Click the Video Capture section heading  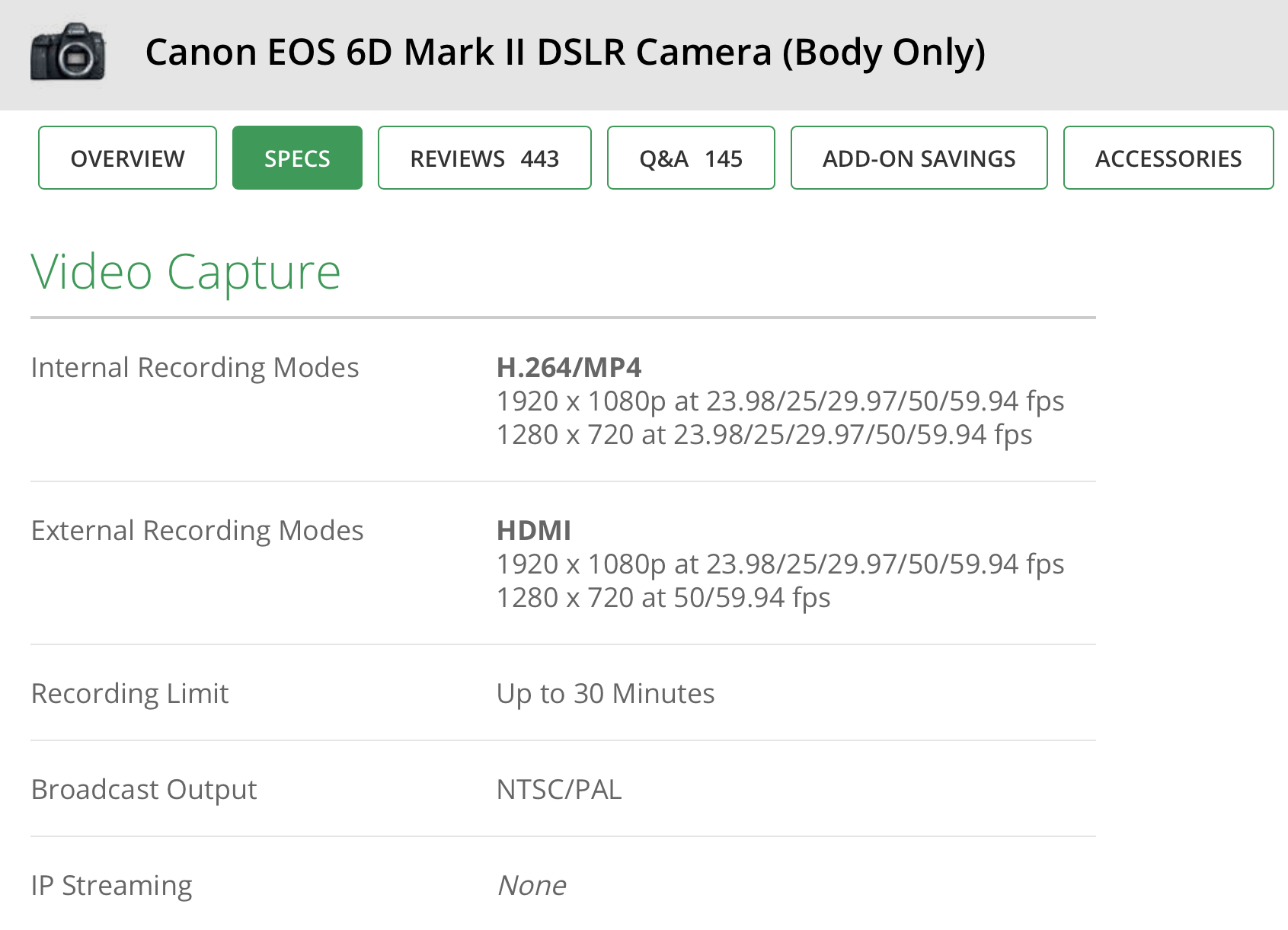[186, 272]
